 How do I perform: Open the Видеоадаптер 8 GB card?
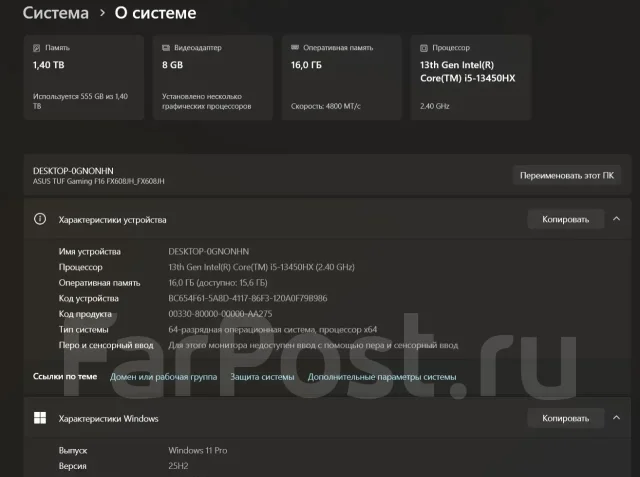tap(213, 78)
